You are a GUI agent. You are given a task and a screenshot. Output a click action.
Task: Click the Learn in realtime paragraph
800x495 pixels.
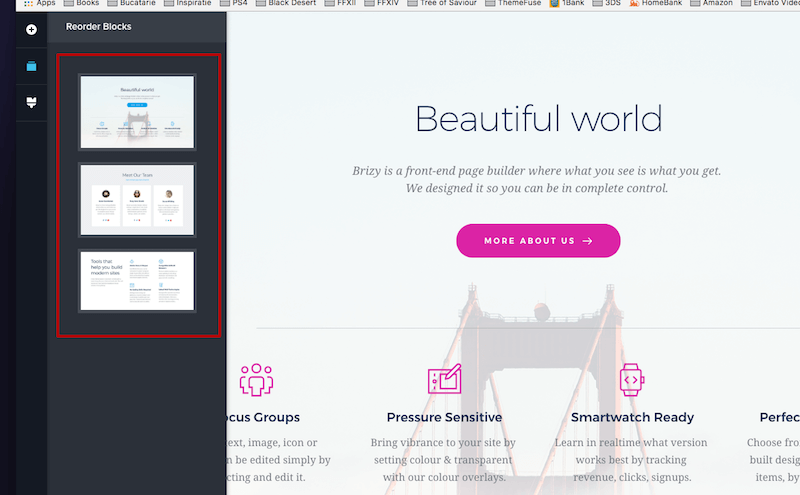click(632, 460)
